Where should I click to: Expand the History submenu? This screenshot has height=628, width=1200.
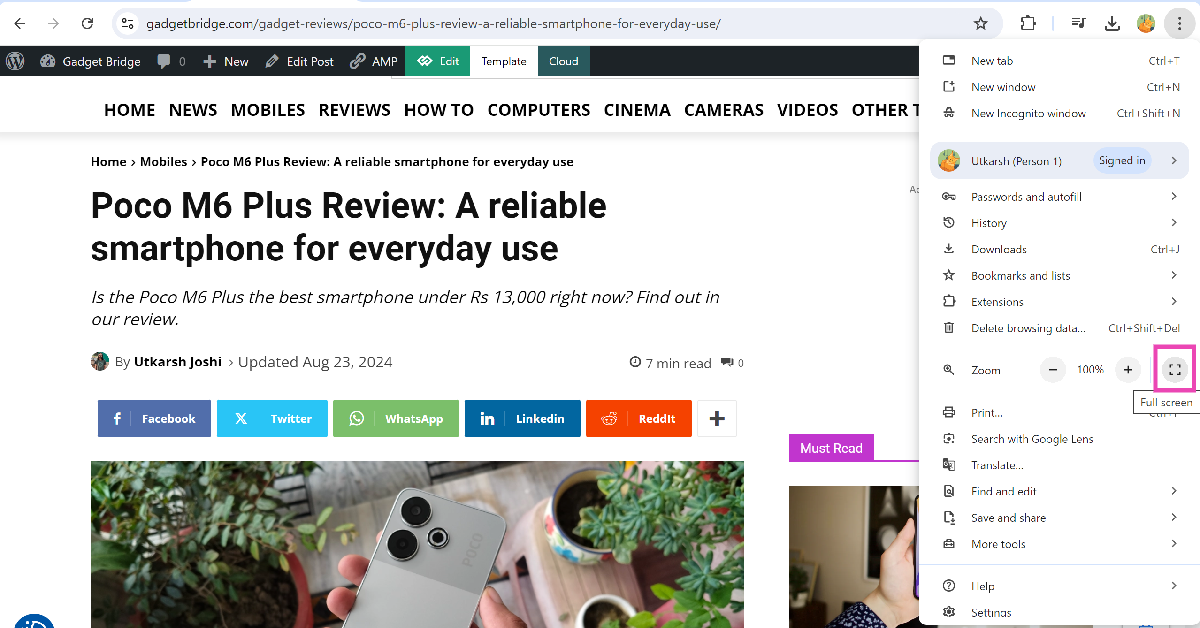coord(1061,223)
